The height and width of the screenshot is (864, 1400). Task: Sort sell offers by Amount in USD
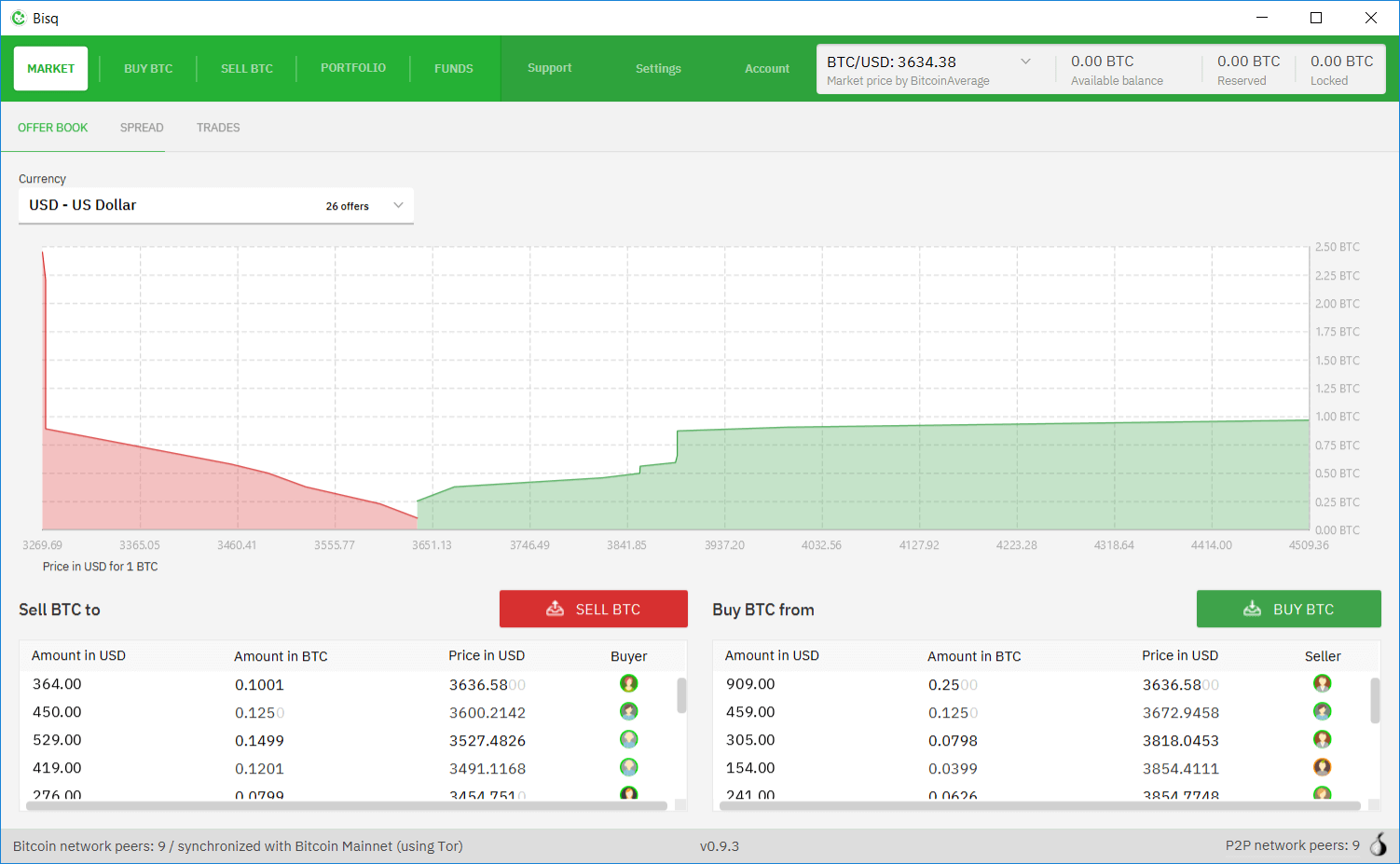point(78,655)
